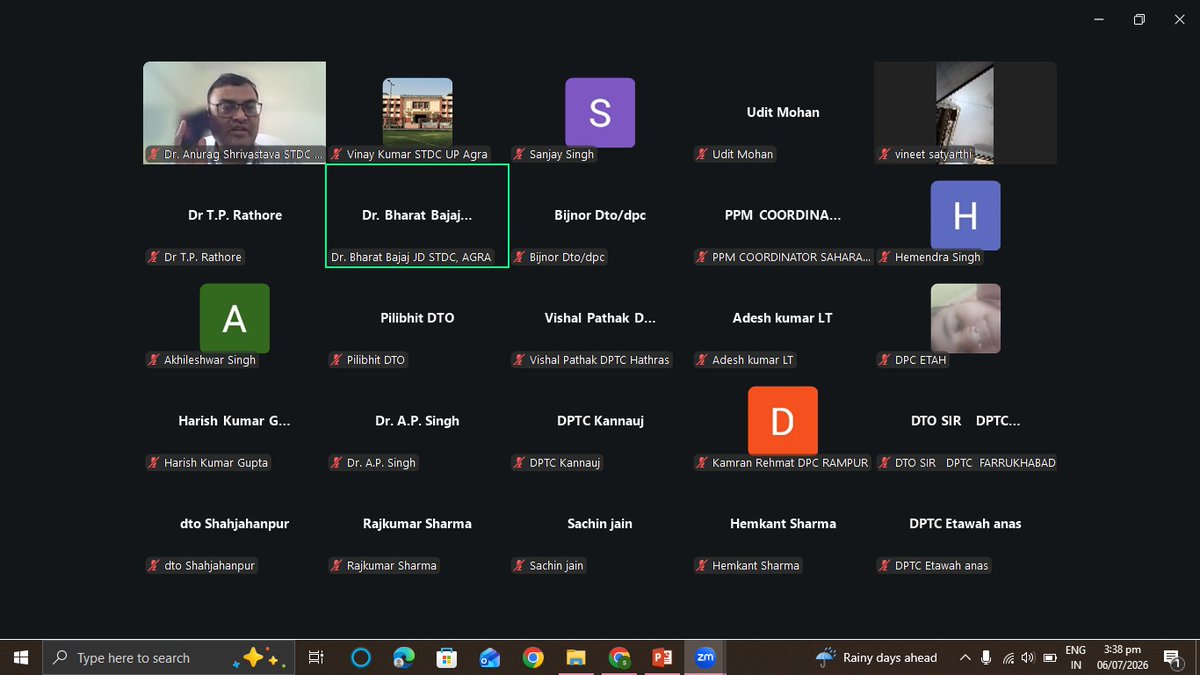Open the notification center icon
Viewport: 1200px width, 675px height.
1174,657
